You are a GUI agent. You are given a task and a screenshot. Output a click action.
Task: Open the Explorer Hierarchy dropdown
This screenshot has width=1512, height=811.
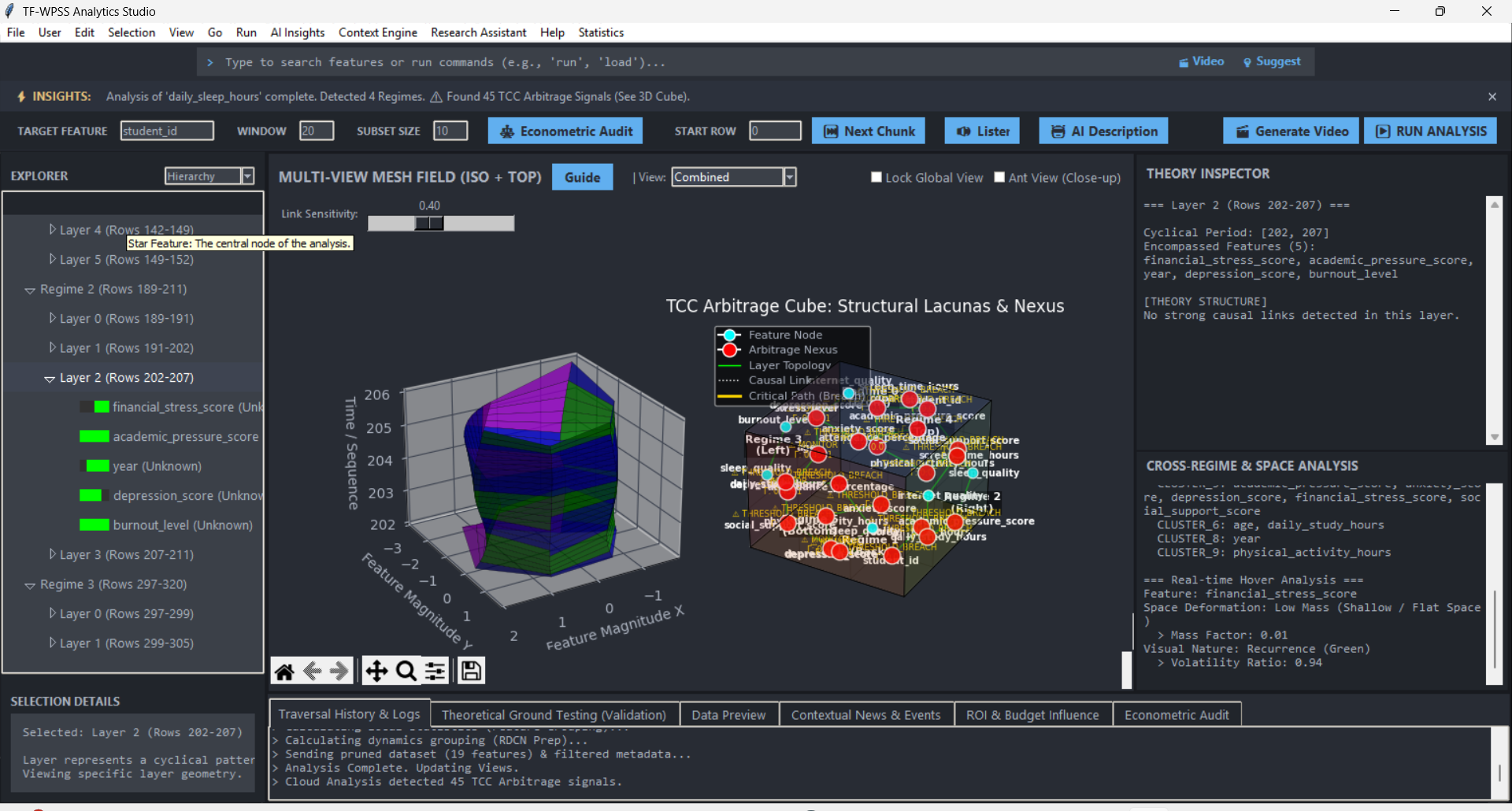pos(247,176)
